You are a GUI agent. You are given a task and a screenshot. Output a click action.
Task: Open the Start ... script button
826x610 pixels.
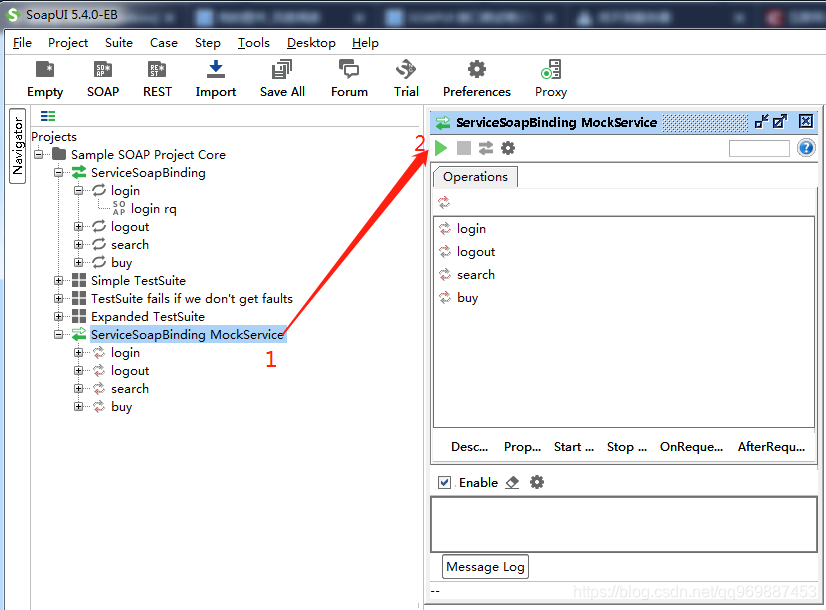coord(574,447)
